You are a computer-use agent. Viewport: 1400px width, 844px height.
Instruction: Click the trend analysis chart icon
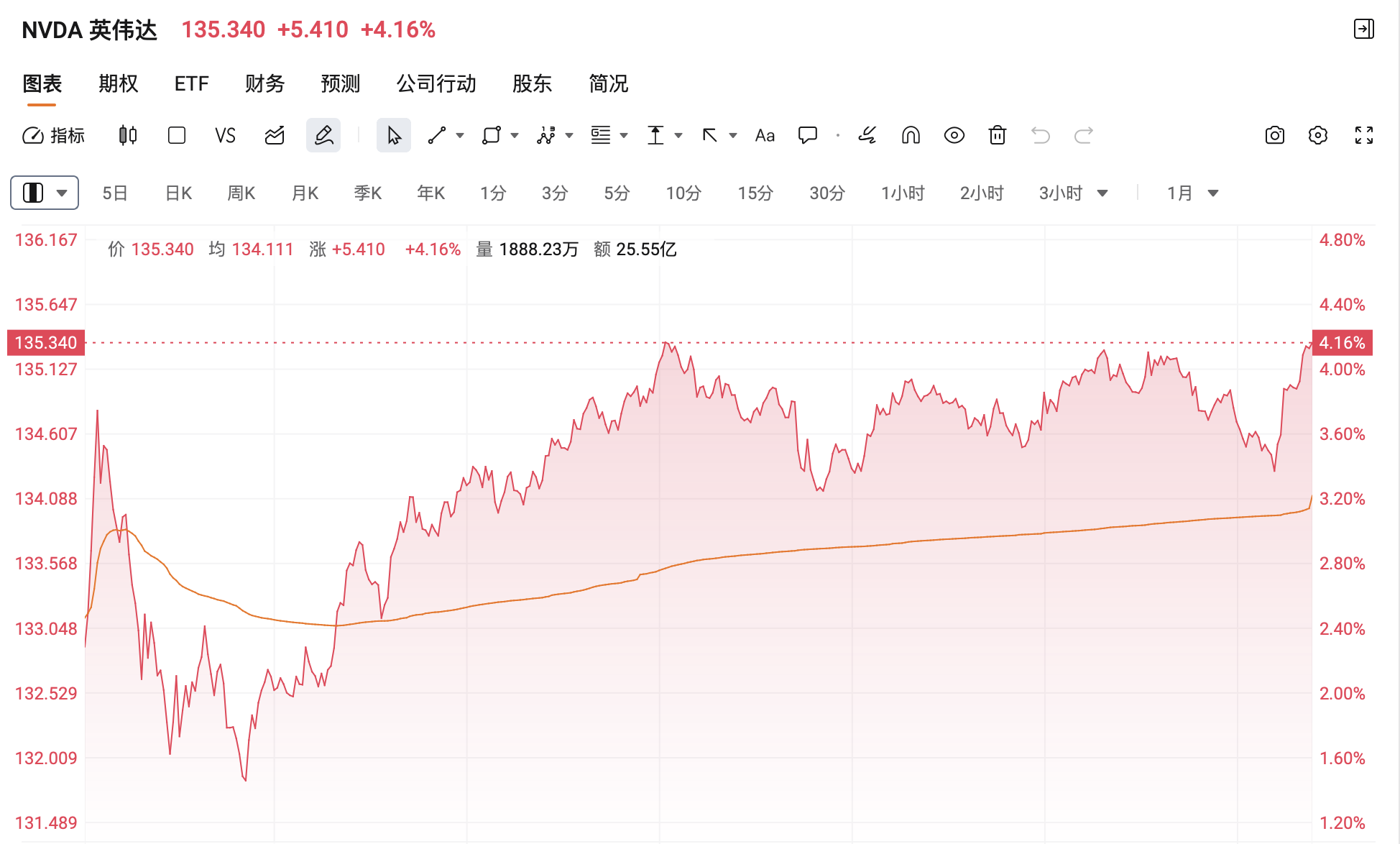[275, 135]
